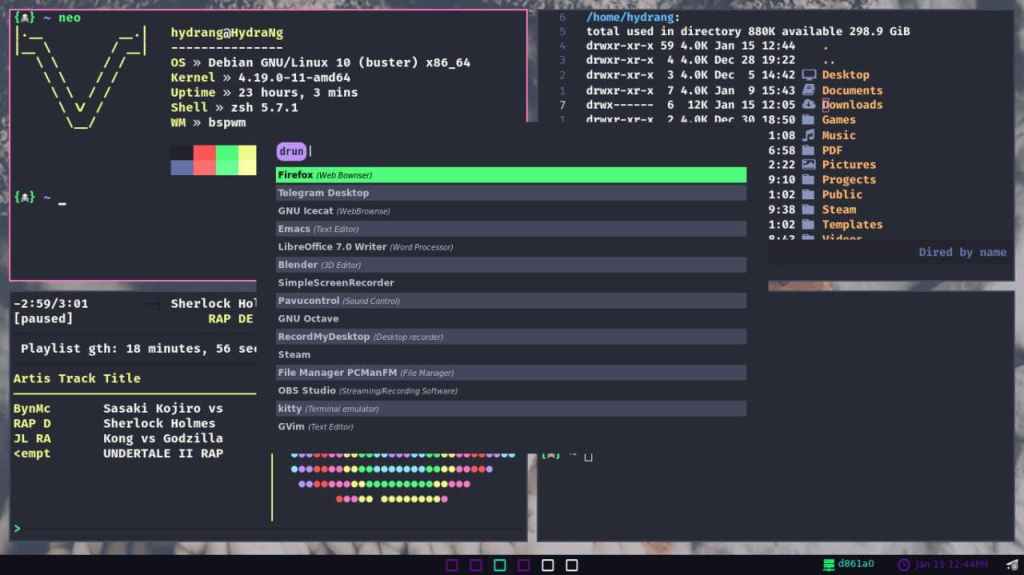The height and width of the screenshot is (575, 1024).
Task: Open the Steam directory in Dired
Action: (x=838, y=210)
